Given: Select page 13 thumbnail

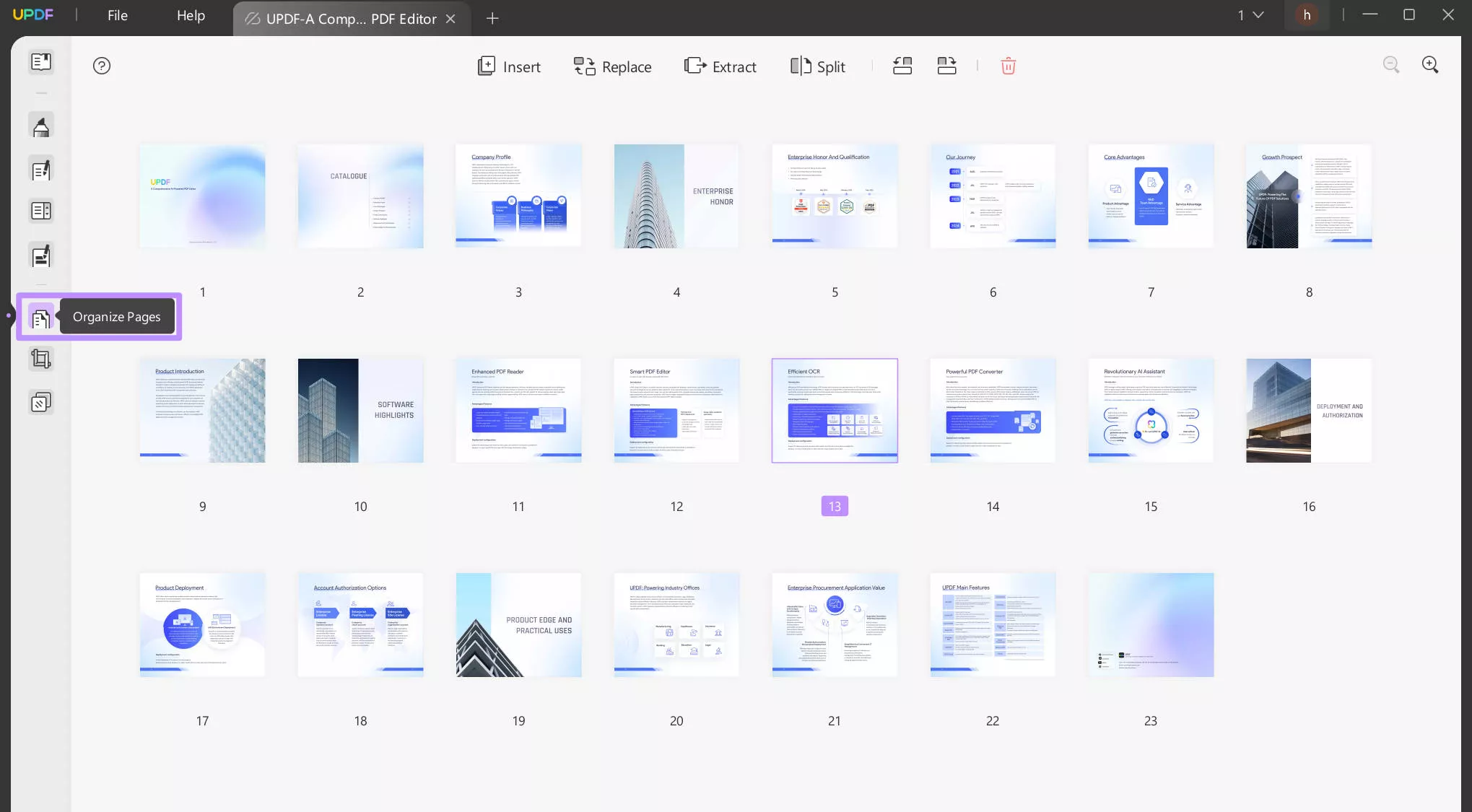Looking at the screenshot, I should pyautogui.click(x=835, y=410).
